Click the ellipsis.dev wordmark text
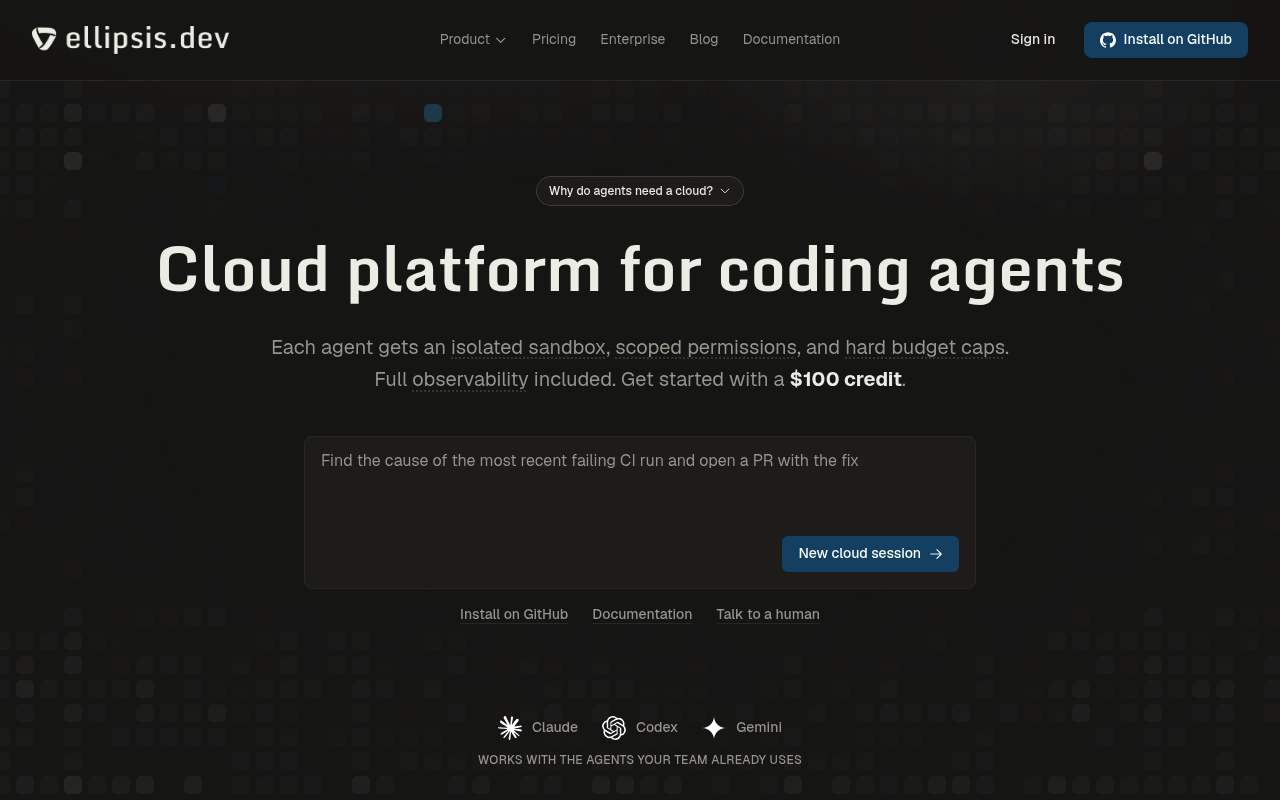 click(x=147, y=39)
